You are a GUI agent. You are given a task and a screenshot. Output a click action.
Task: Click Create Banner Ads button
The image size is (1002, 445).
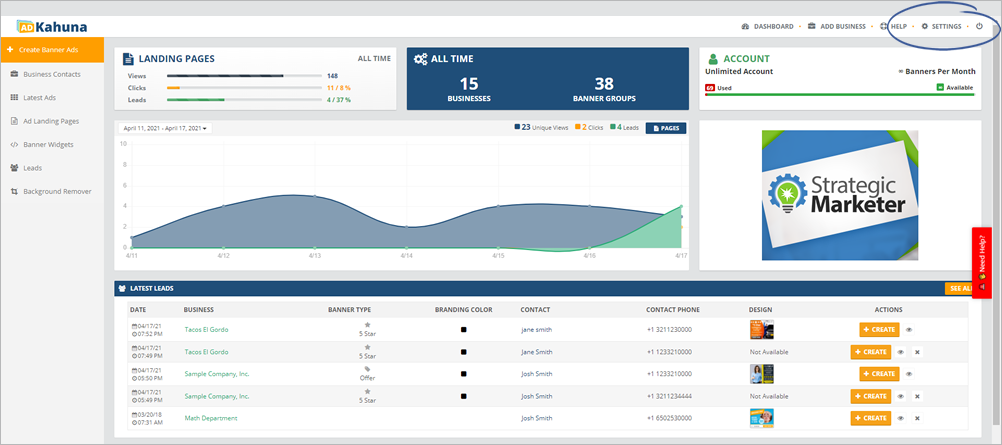coord(52,50)
